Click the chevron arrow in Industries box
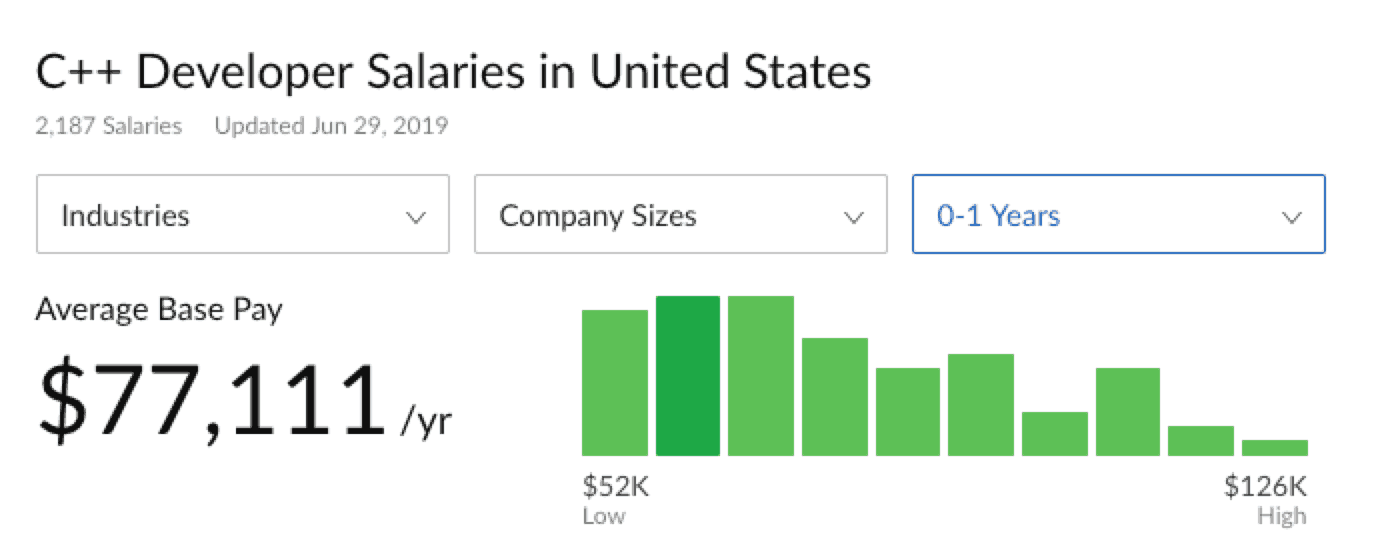The image size is (1376, 546). point(416,217)
